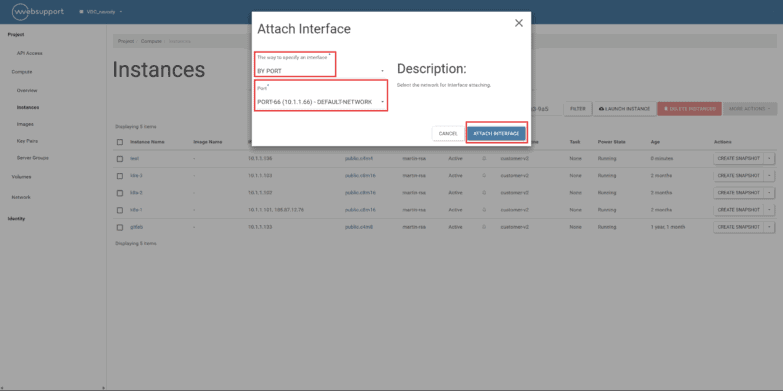
Task: Expand the Identity section in sidebar
Action: 16,219
